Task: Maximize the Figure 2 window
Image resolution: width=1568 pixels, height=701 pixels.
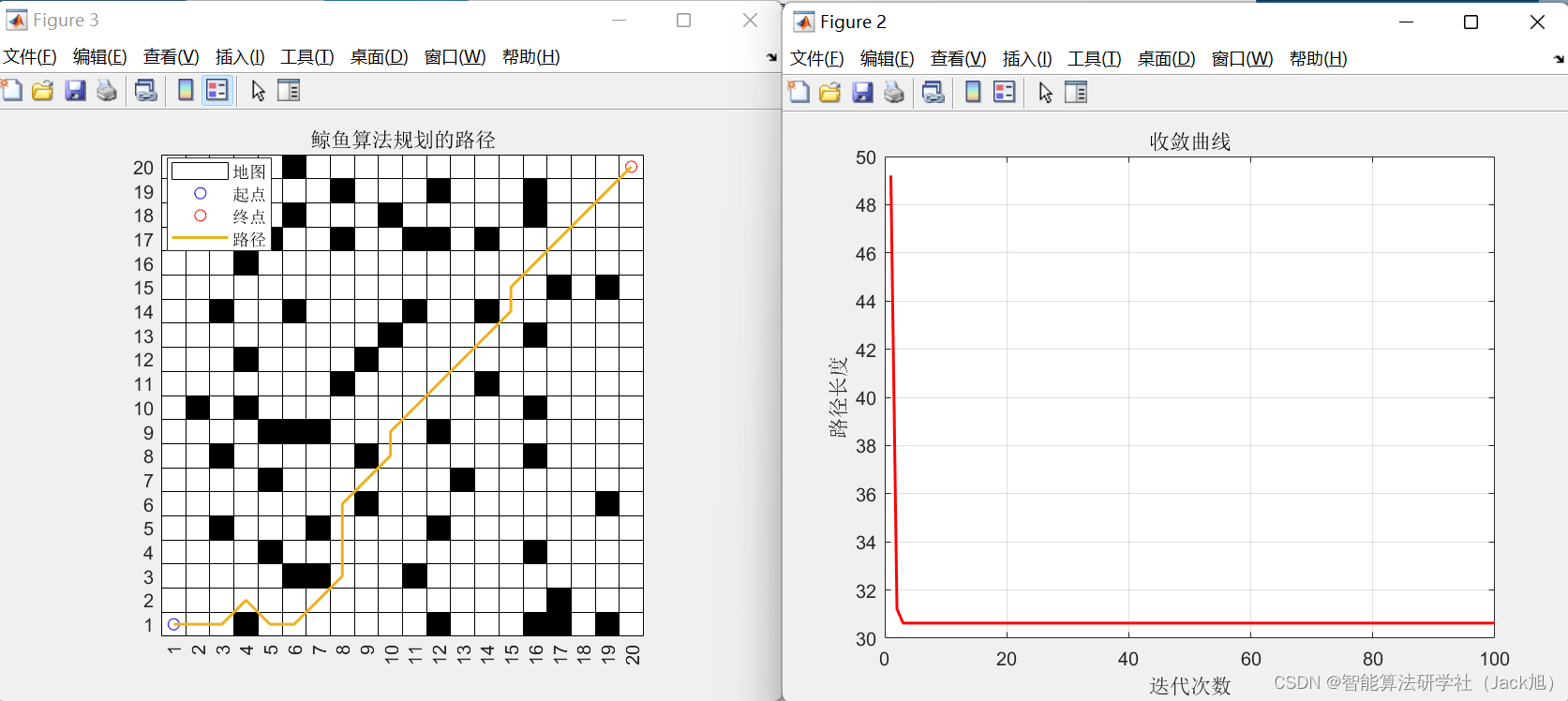Action: tap(1471, 22)
